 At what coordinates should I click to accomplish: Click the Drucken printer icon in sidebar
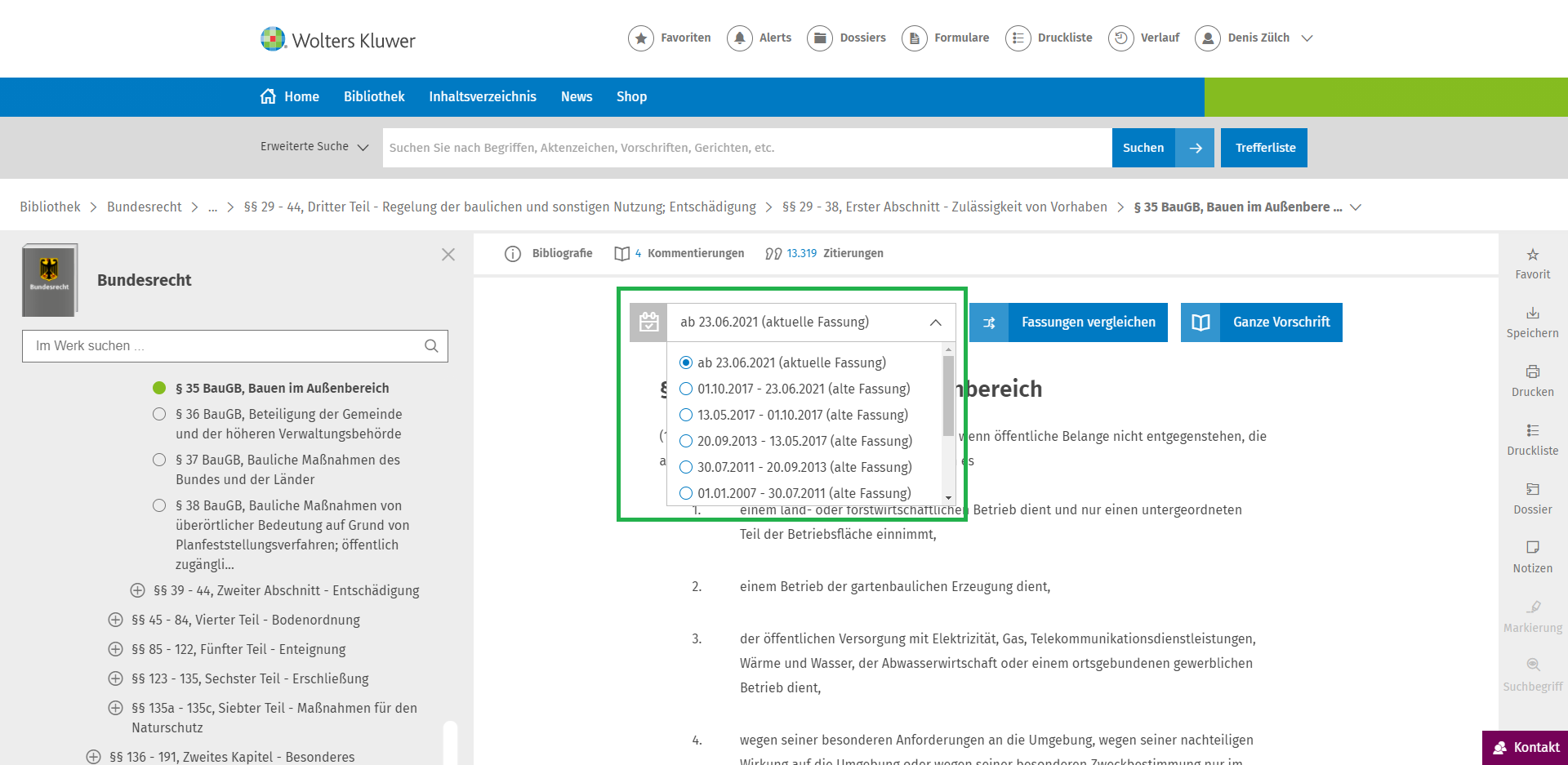coord(1532,372)
